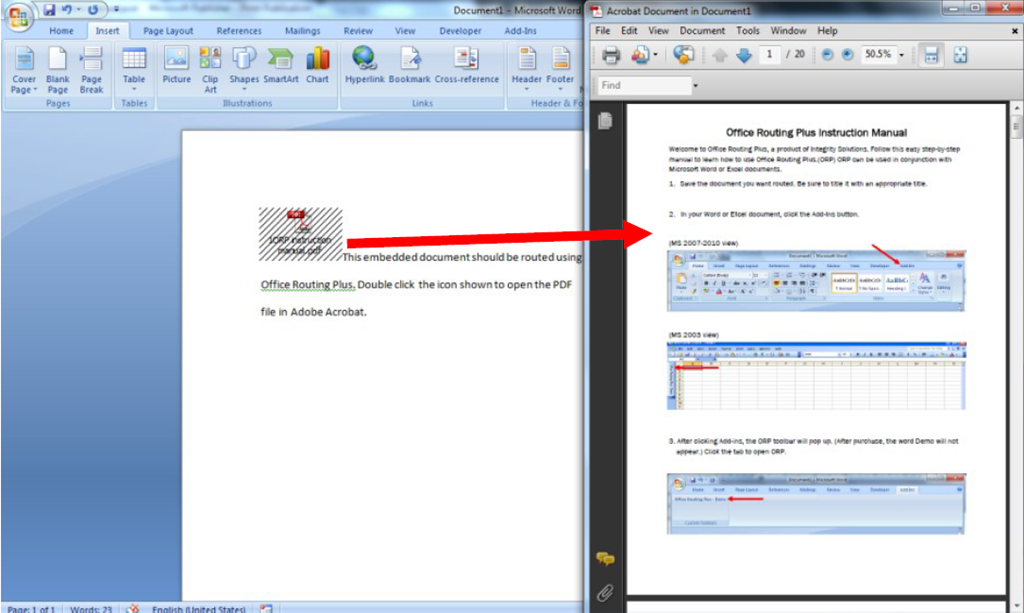Toggle scrolling page fit-width mode
The height and width of the screenshot is (613, 1024).
[931, 55]
